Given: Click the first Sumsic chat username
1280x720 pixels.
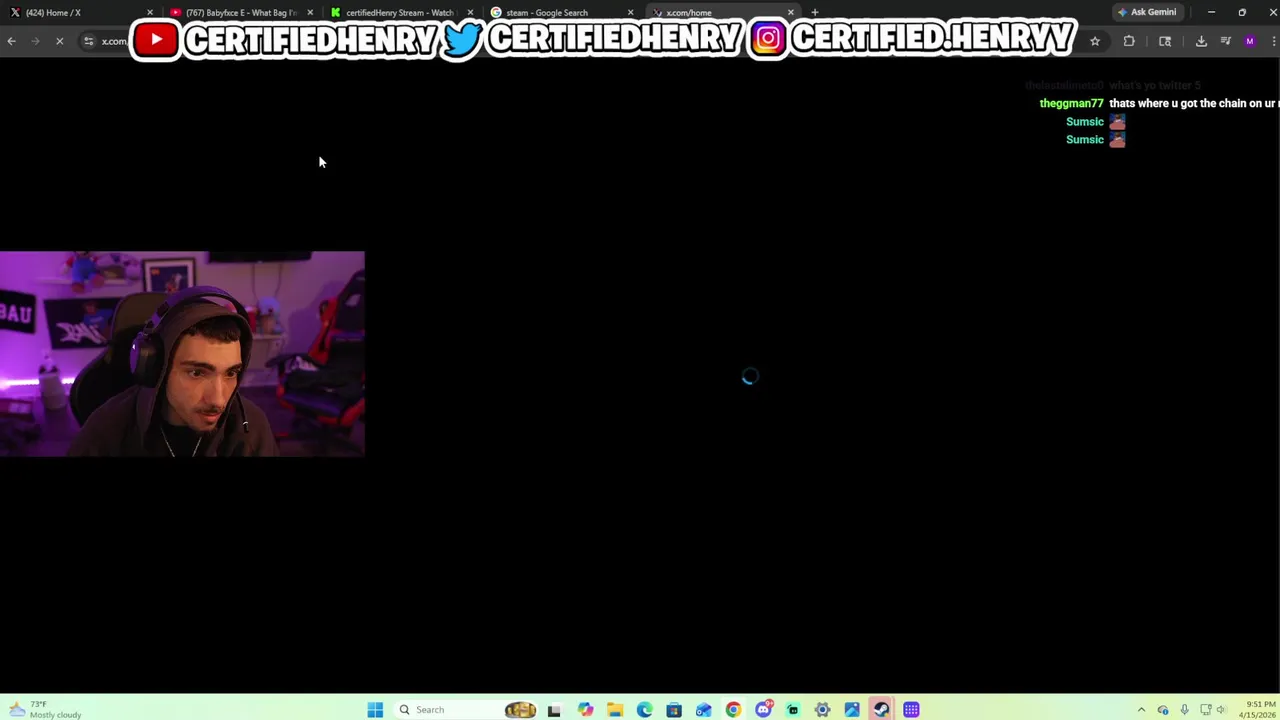Looking at the screenshot, I should pos(1084,122).
